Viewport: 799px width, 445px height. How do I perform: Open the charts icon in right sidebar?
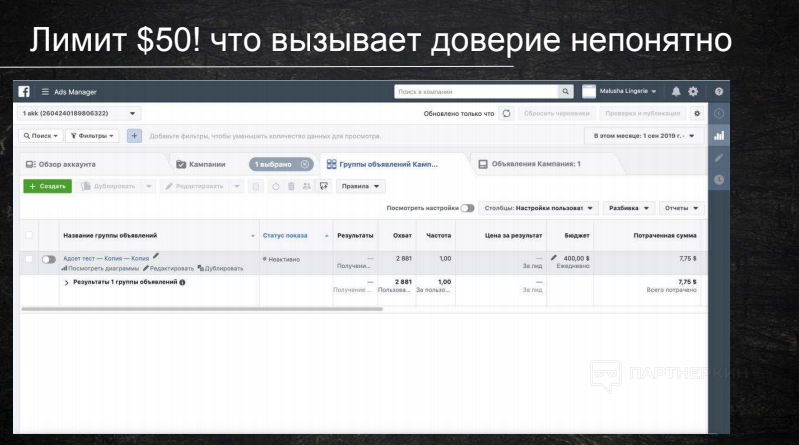pyautogui.click(x=719, y=136)
